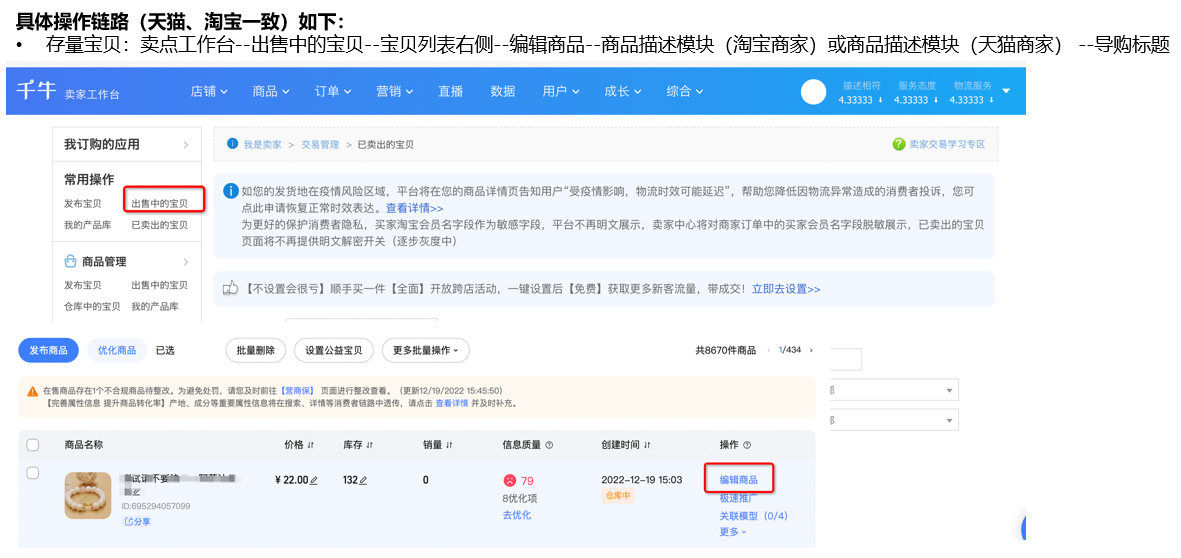Screen dimensions: 1181x558
Task: Open the white caret dropdown beside 物流服务
Action: coord(1008,91)
